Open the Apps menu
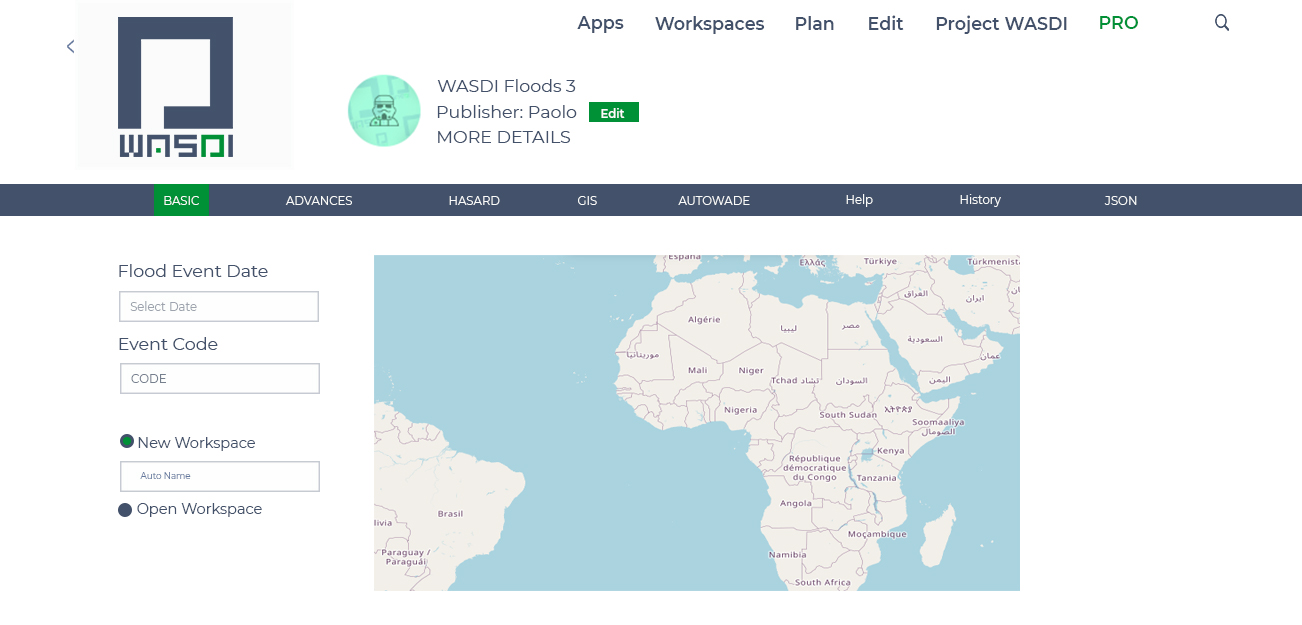Image resolution: width=1302 pixels, height=625 pixels. click(600, 23)
